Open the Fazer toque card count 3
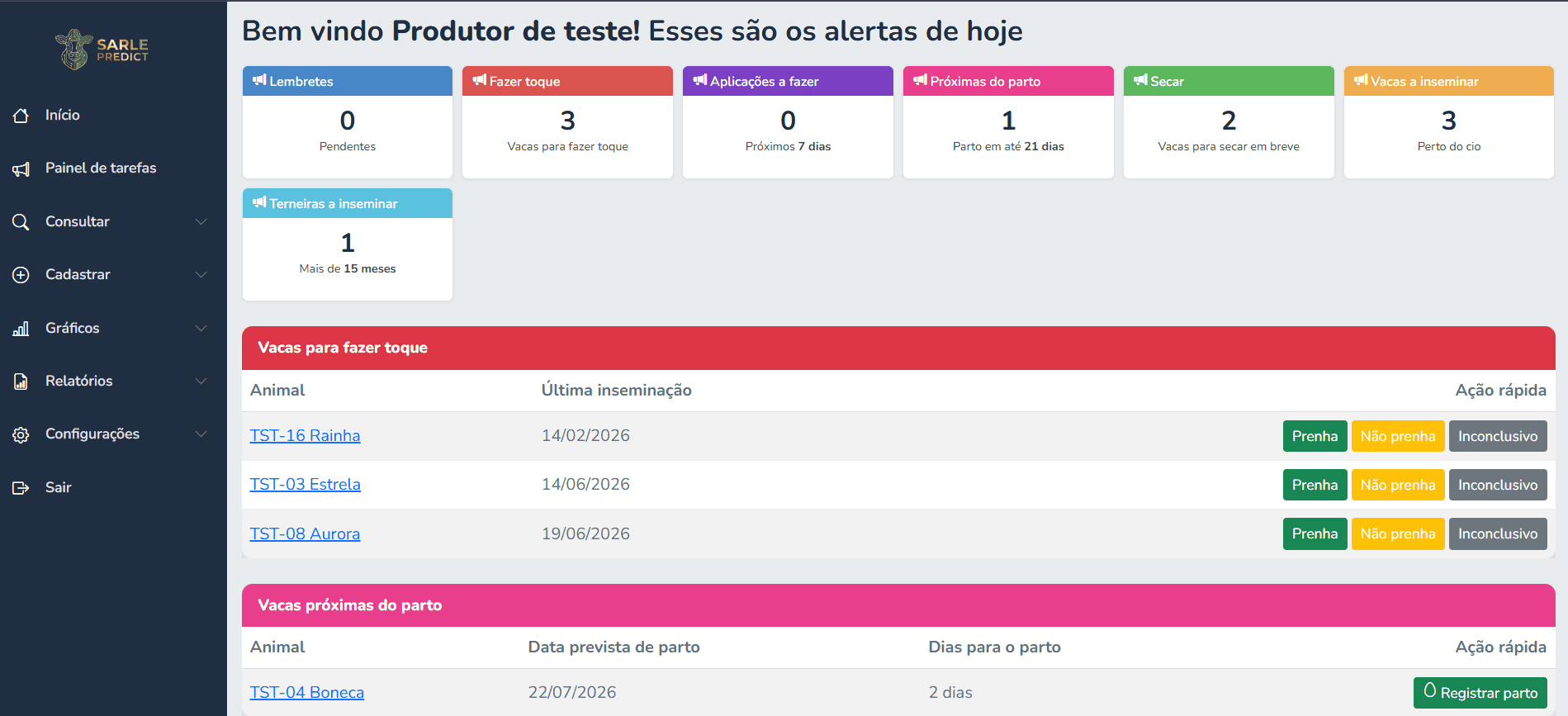The height and width of the screenshot is (716, 1568). [567, 122]
